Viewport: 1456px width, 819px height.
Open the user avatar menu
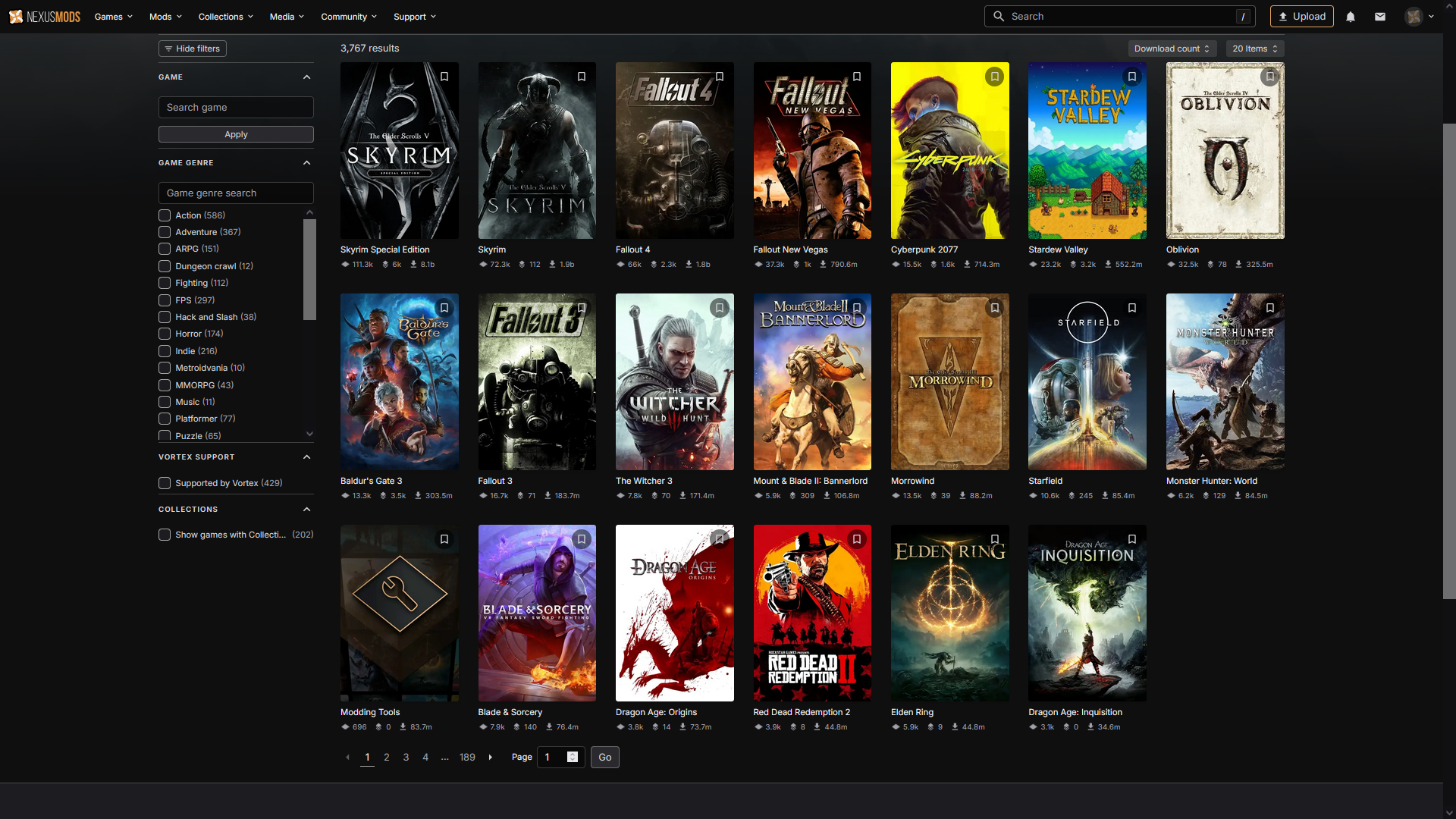(1419, 17)
